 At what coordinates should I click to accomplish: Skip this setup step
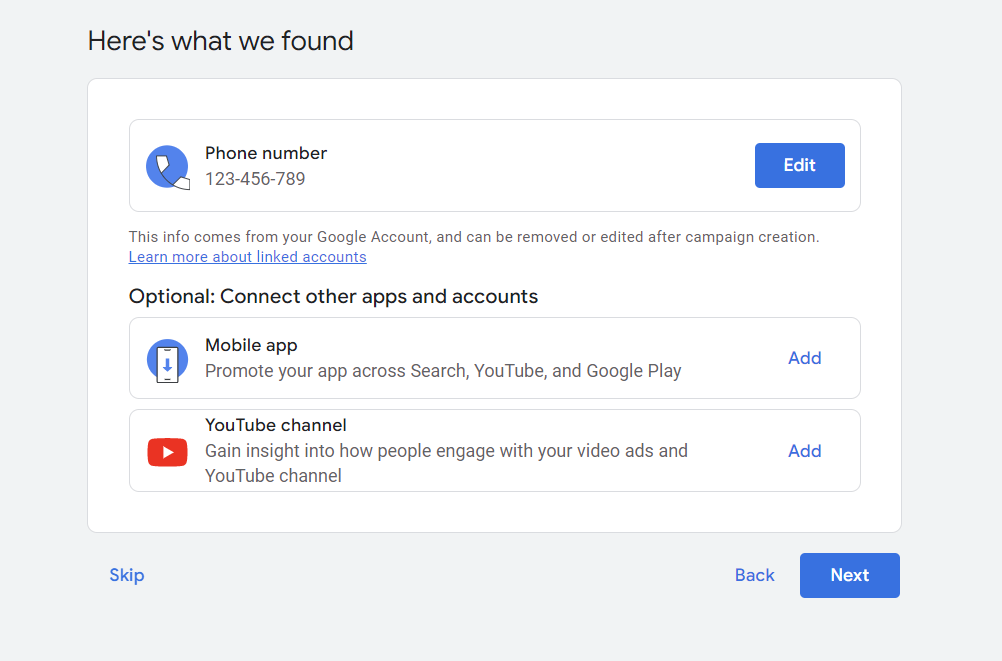tap(127, 575)
